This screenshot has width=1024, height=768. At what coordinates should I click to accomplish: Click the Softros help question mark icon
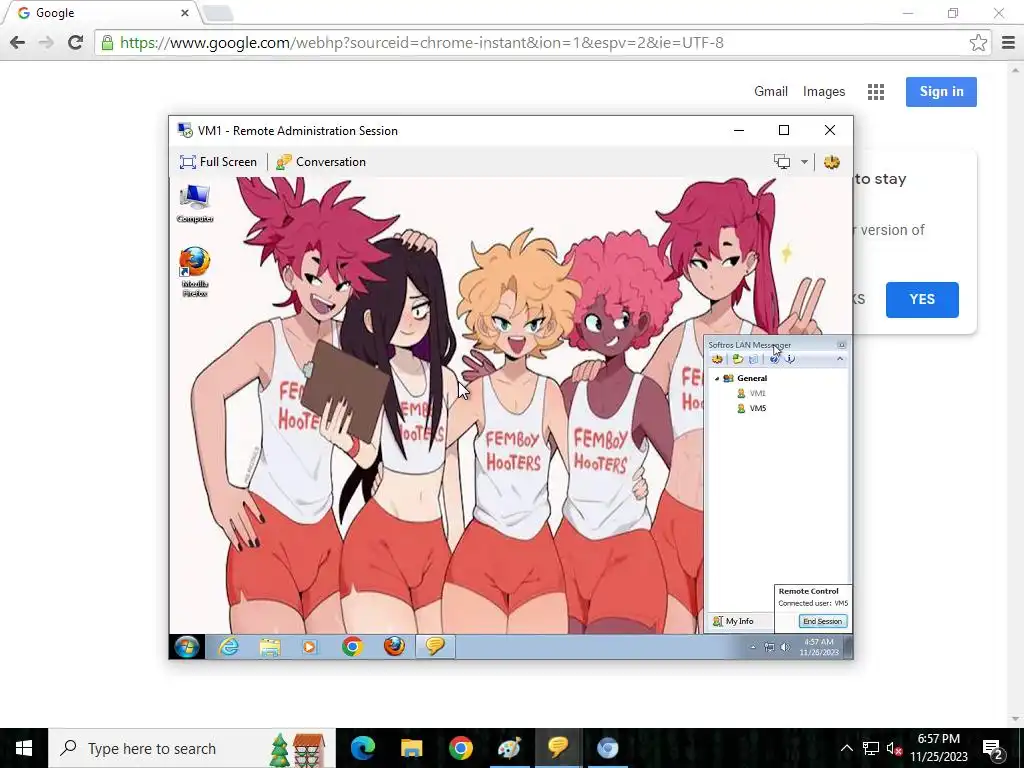point(774,359)
